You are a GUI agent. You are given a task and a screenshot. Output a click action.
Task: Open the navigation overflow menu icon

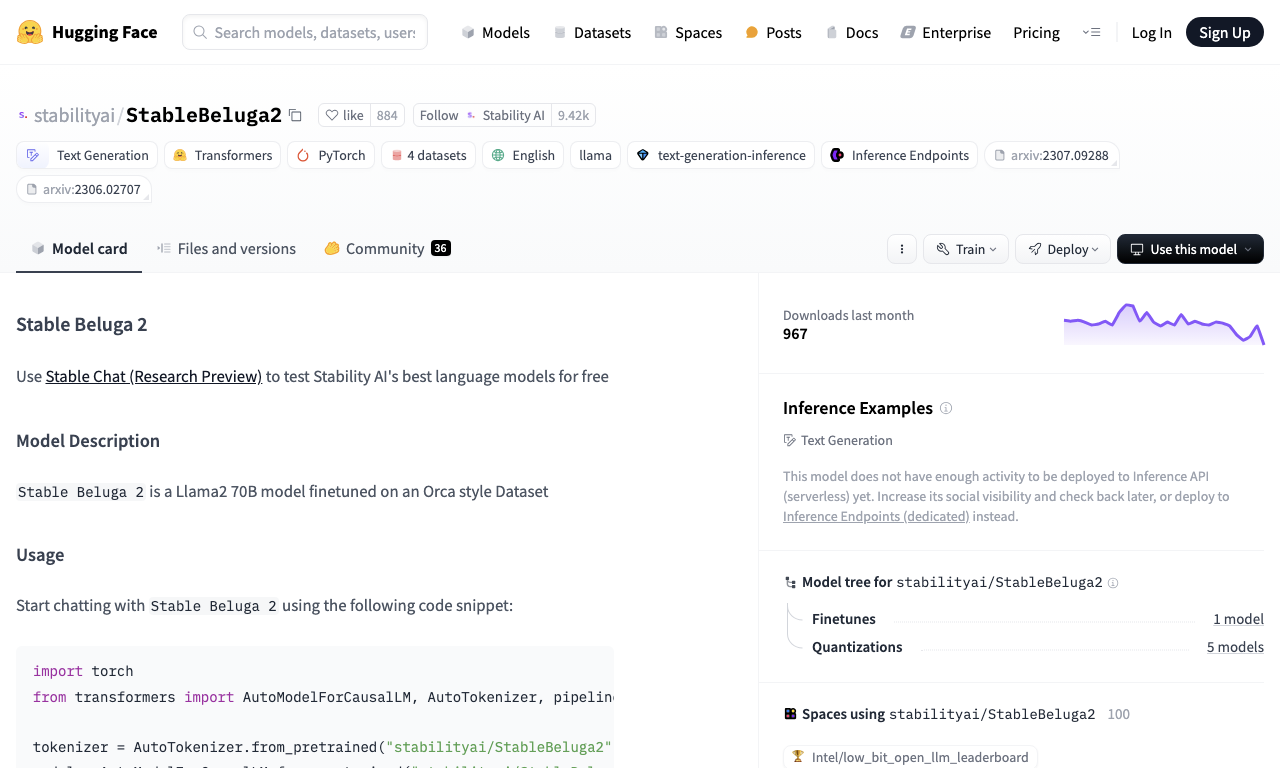coord(1091,32)
